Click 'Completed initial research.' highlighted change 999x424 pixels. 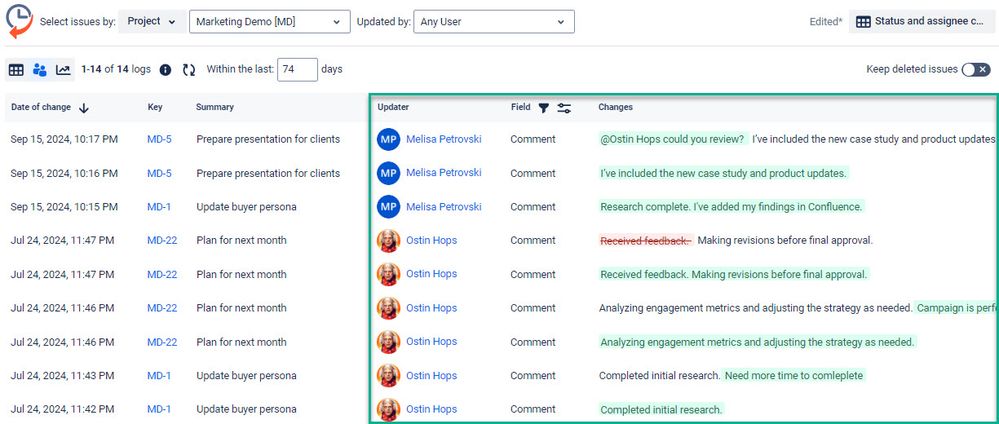tap(661, 409)
